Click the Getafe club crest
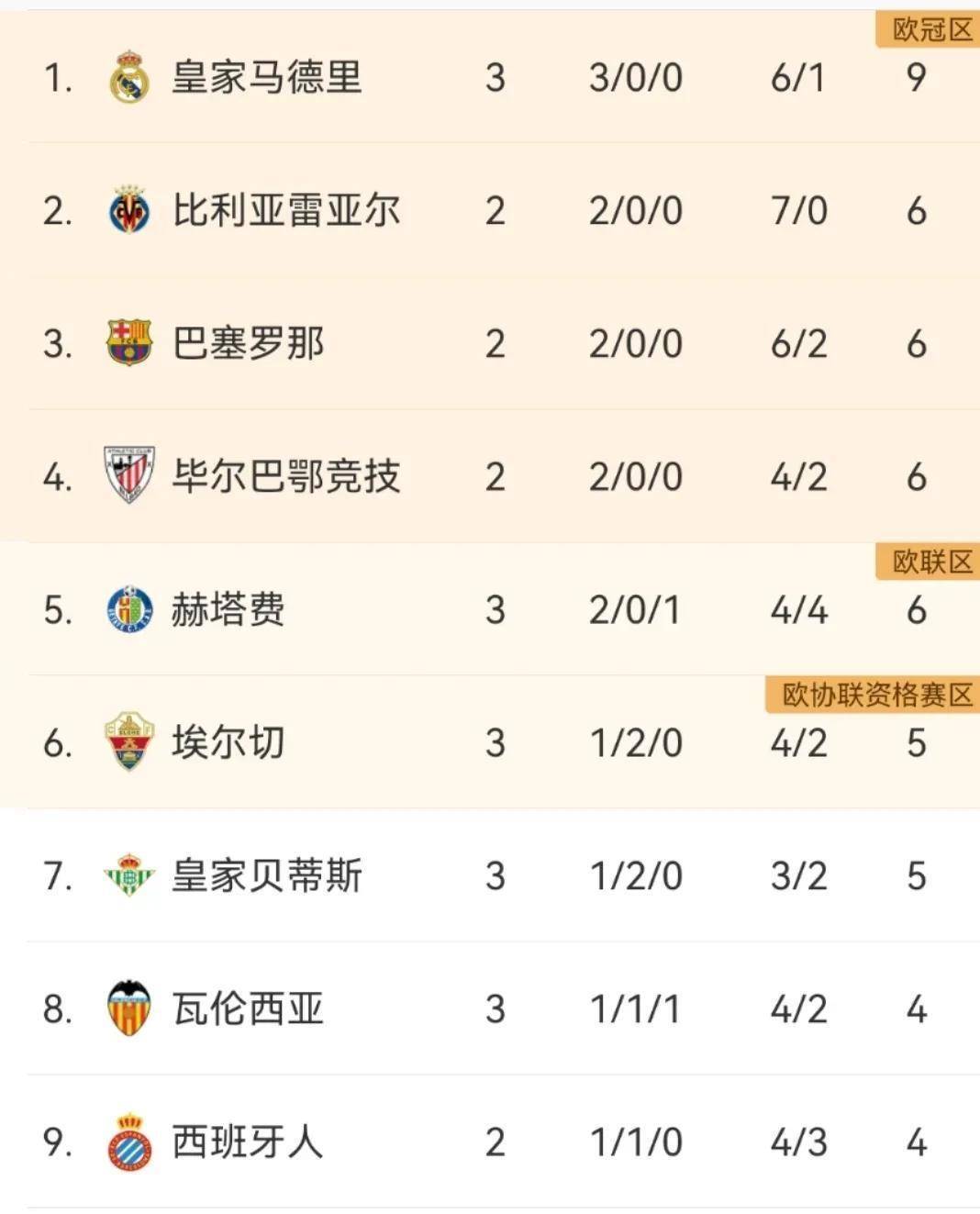 pyautogui.click(x=129, y=609)
